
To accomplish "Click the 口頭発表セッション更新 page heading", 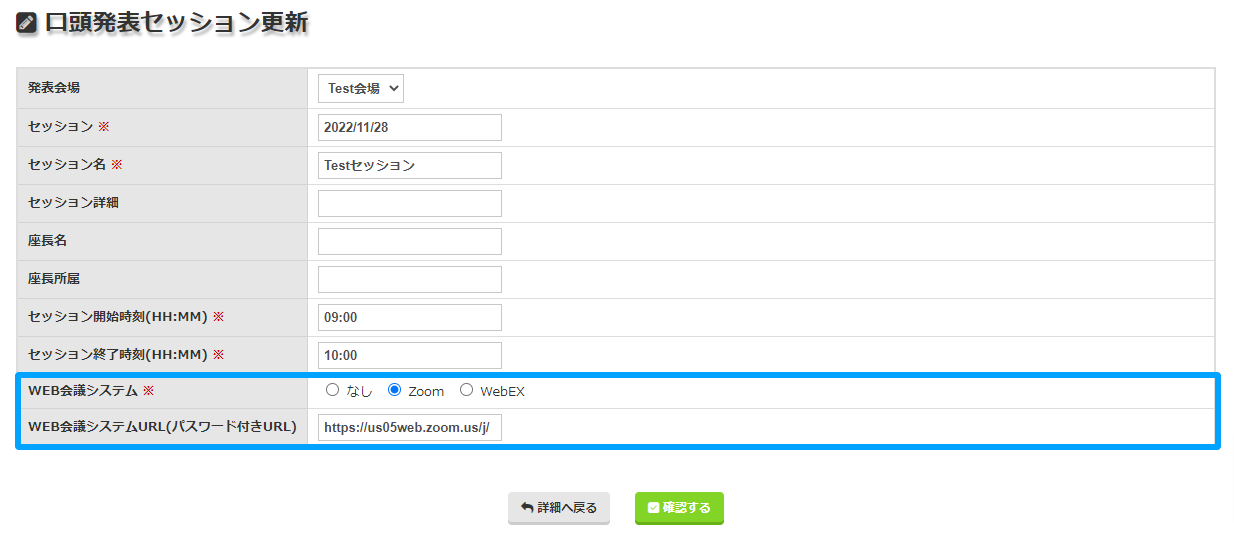I will click(x=176, y=24).
